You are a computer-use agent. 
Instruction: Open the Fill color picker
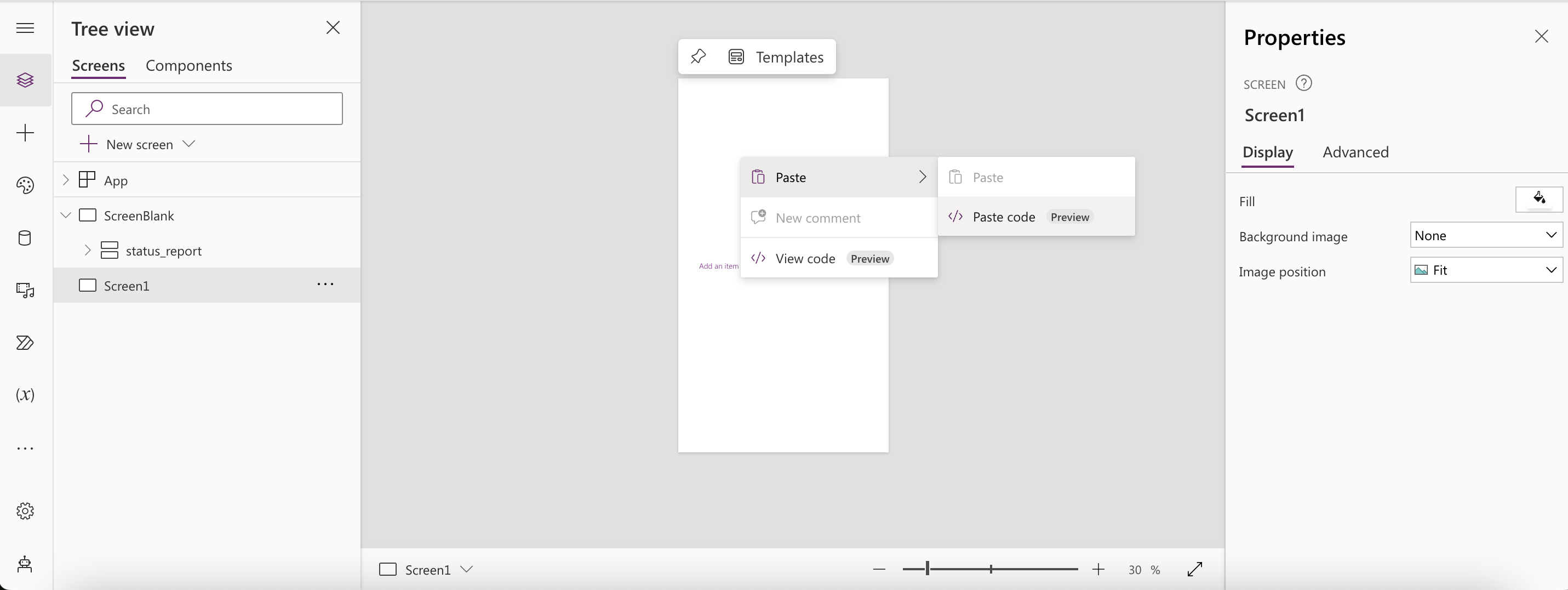pyautogui.click(x=1540, y=199)
